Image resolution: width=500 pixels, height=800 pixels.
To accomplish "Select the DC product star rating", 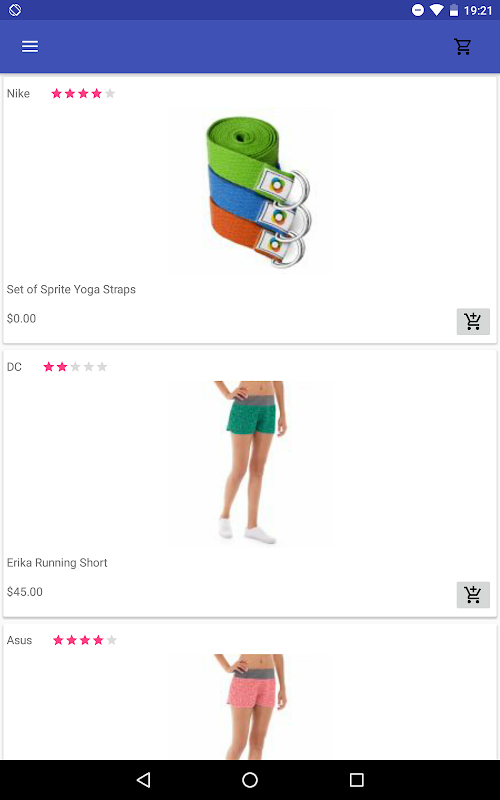I will (x=76, y=367).
